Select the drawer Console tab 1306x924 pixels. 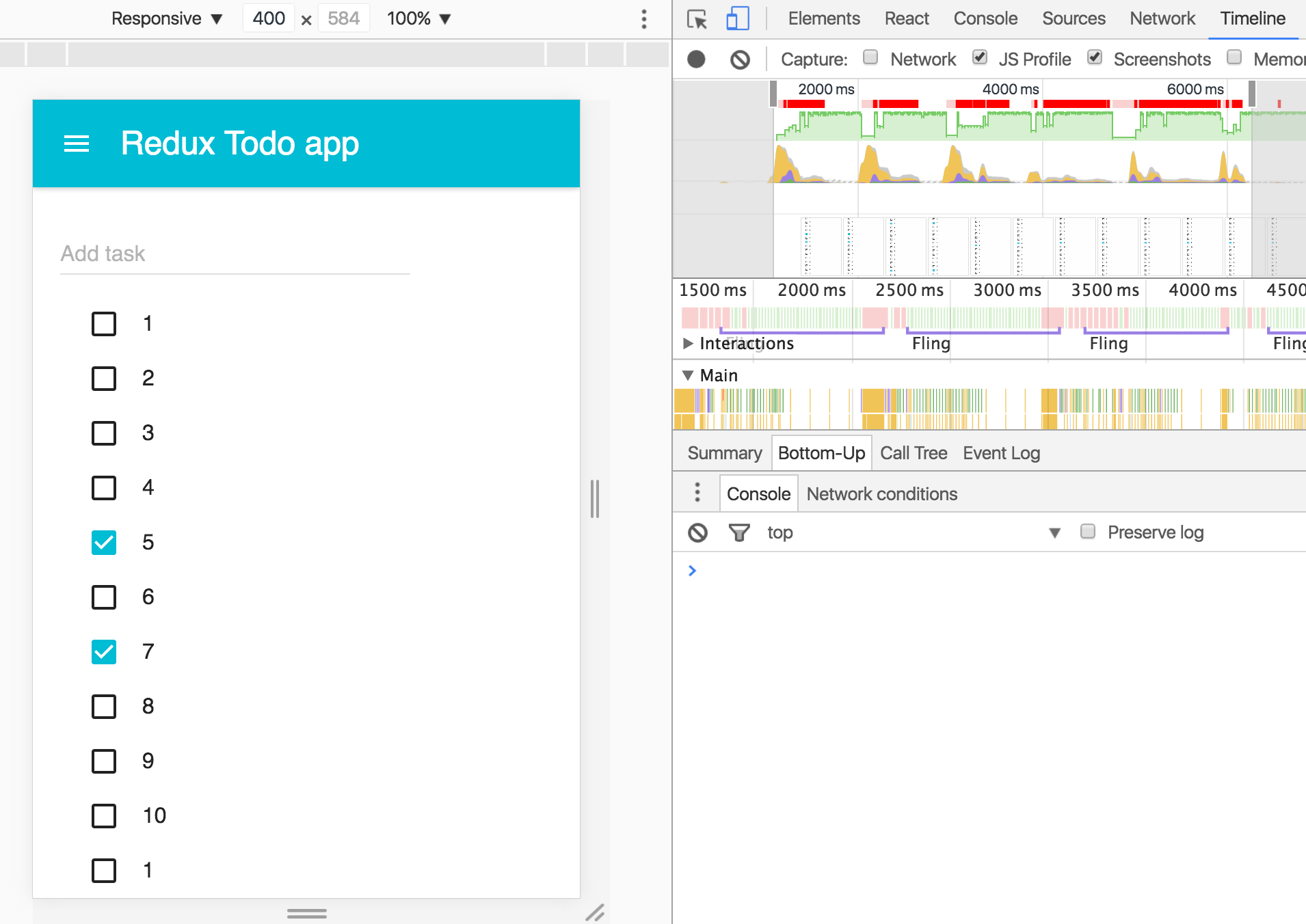pos(758,493)
